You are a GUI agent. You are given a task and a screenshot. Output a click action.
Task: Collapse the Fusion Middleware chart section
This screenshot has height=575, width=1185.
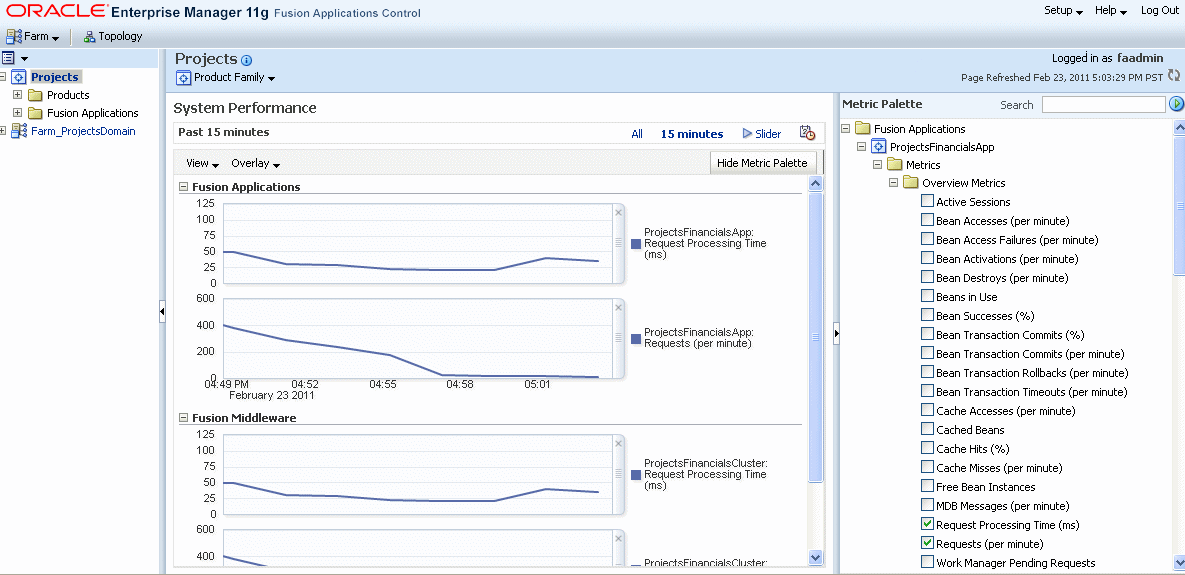click(182, 417)
